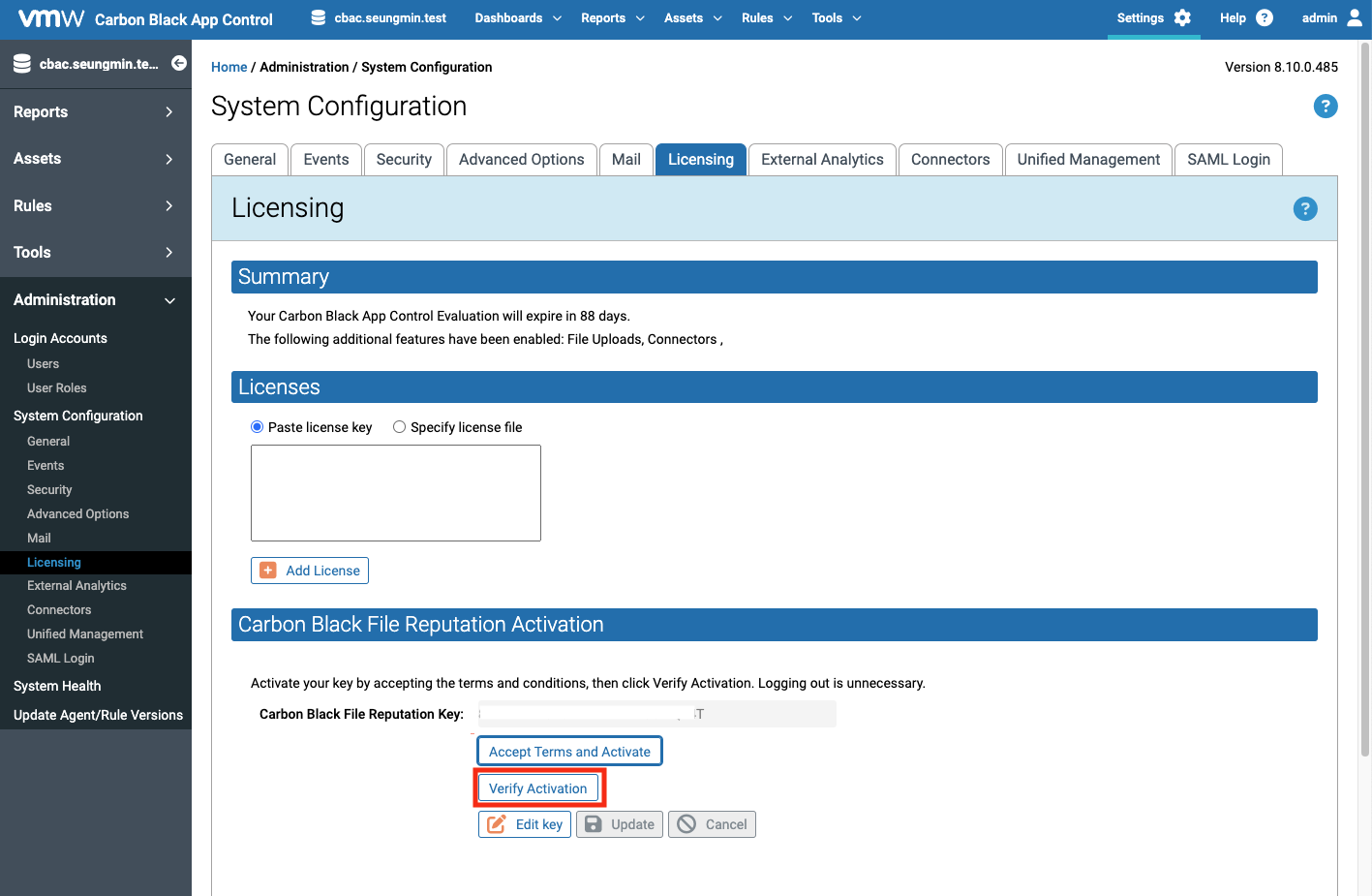Collapse Administration section in sidebar
The image size is (1372, 896).
(96, 300)
